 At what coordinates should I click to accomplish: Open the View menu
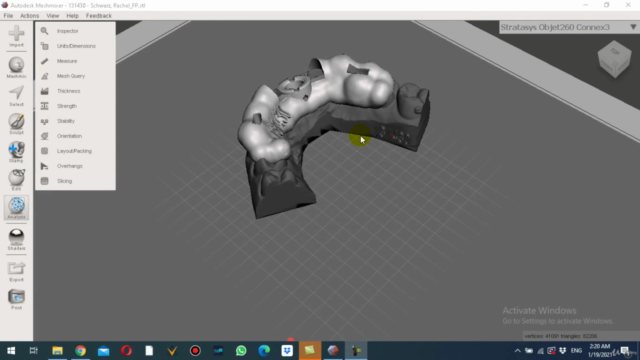(x=53, y=16)
